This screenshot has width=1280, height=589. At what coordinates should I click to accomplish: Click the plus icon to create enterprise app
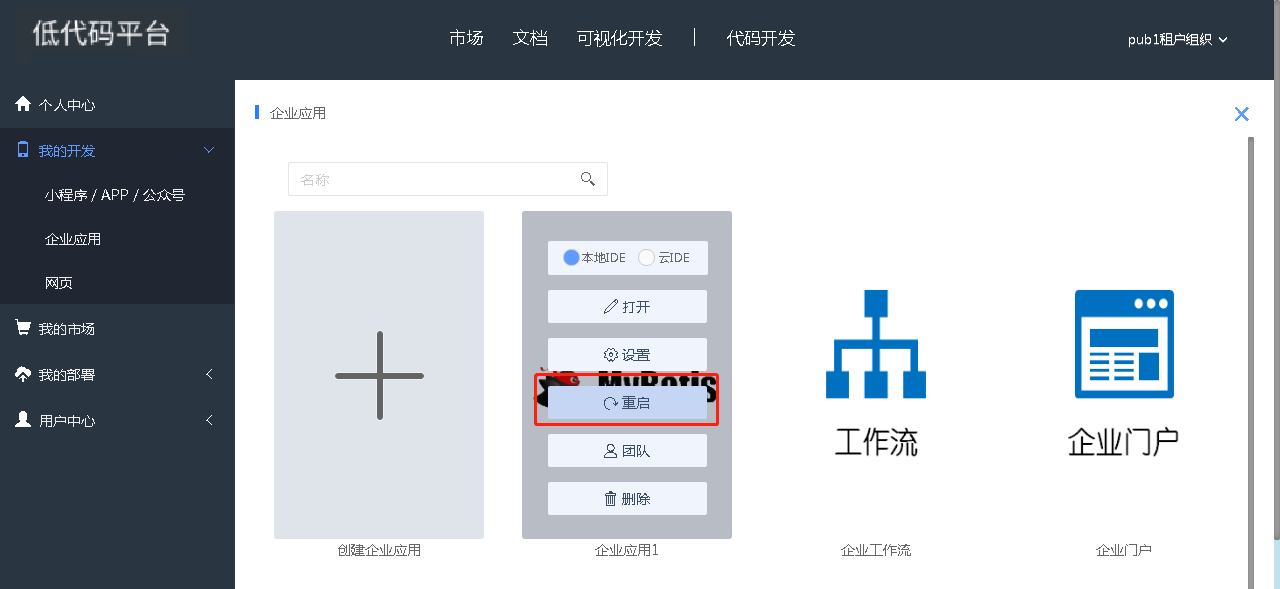(x=379, y=375)
